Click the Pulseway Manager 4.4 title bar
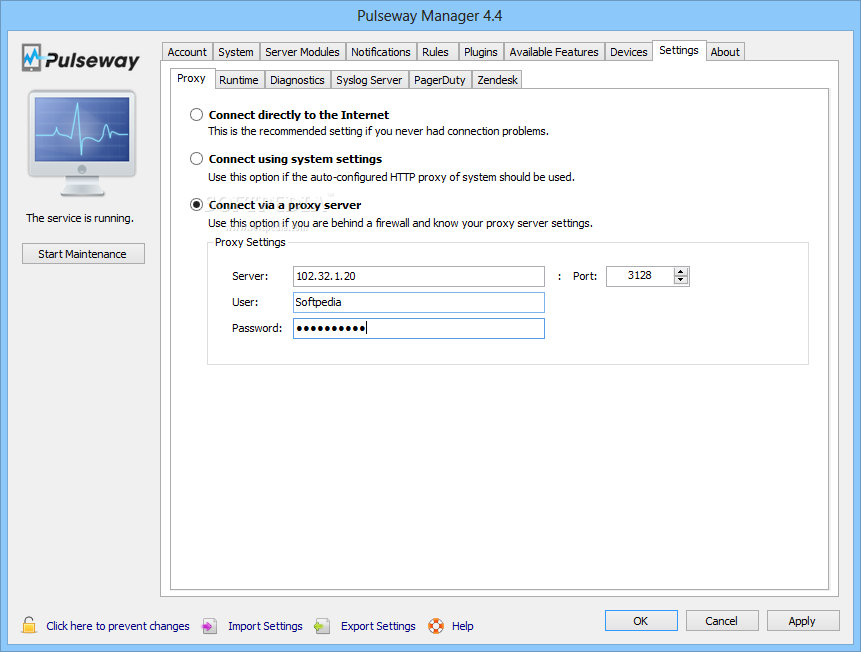Image resolution: width=861 pixels, height=652 pixels. coord(430,15)
